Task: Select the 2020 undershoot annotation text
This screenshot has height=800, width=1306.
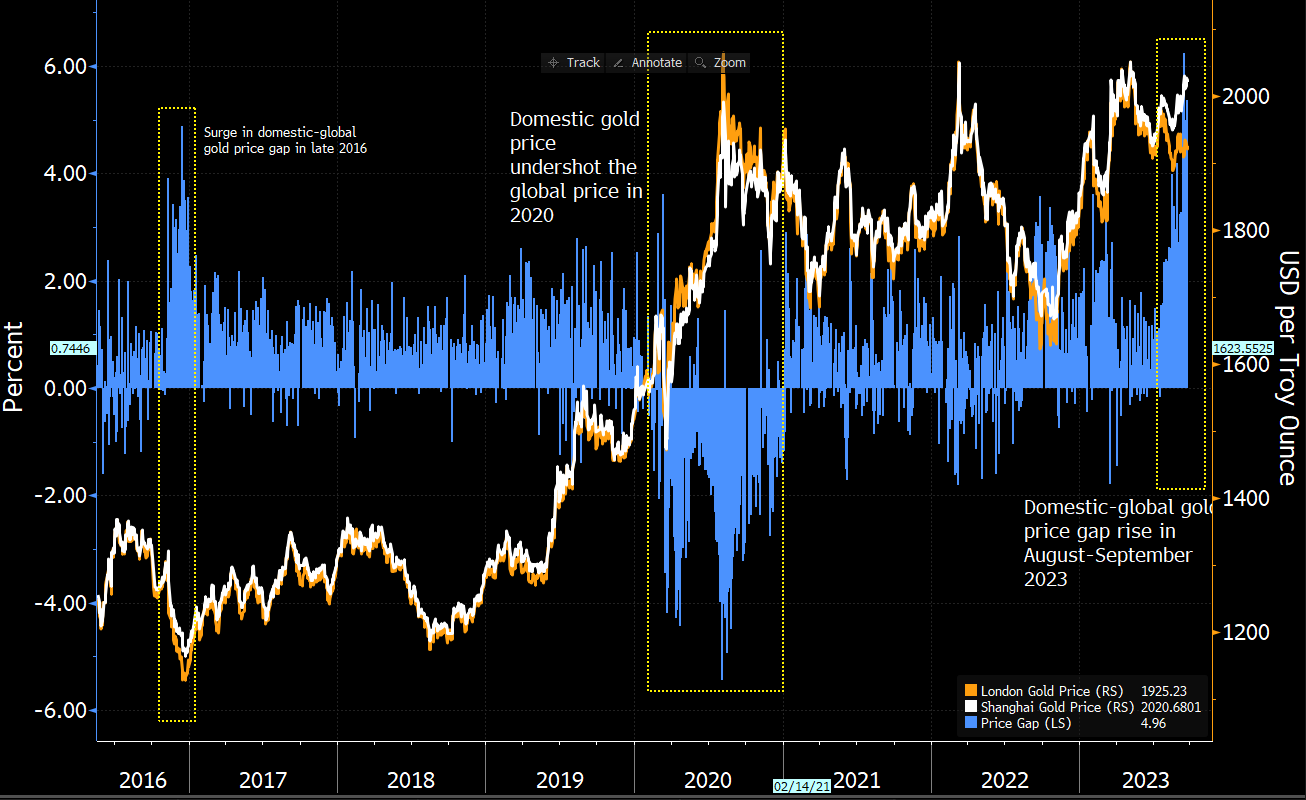Action: (x=577, y=167)
